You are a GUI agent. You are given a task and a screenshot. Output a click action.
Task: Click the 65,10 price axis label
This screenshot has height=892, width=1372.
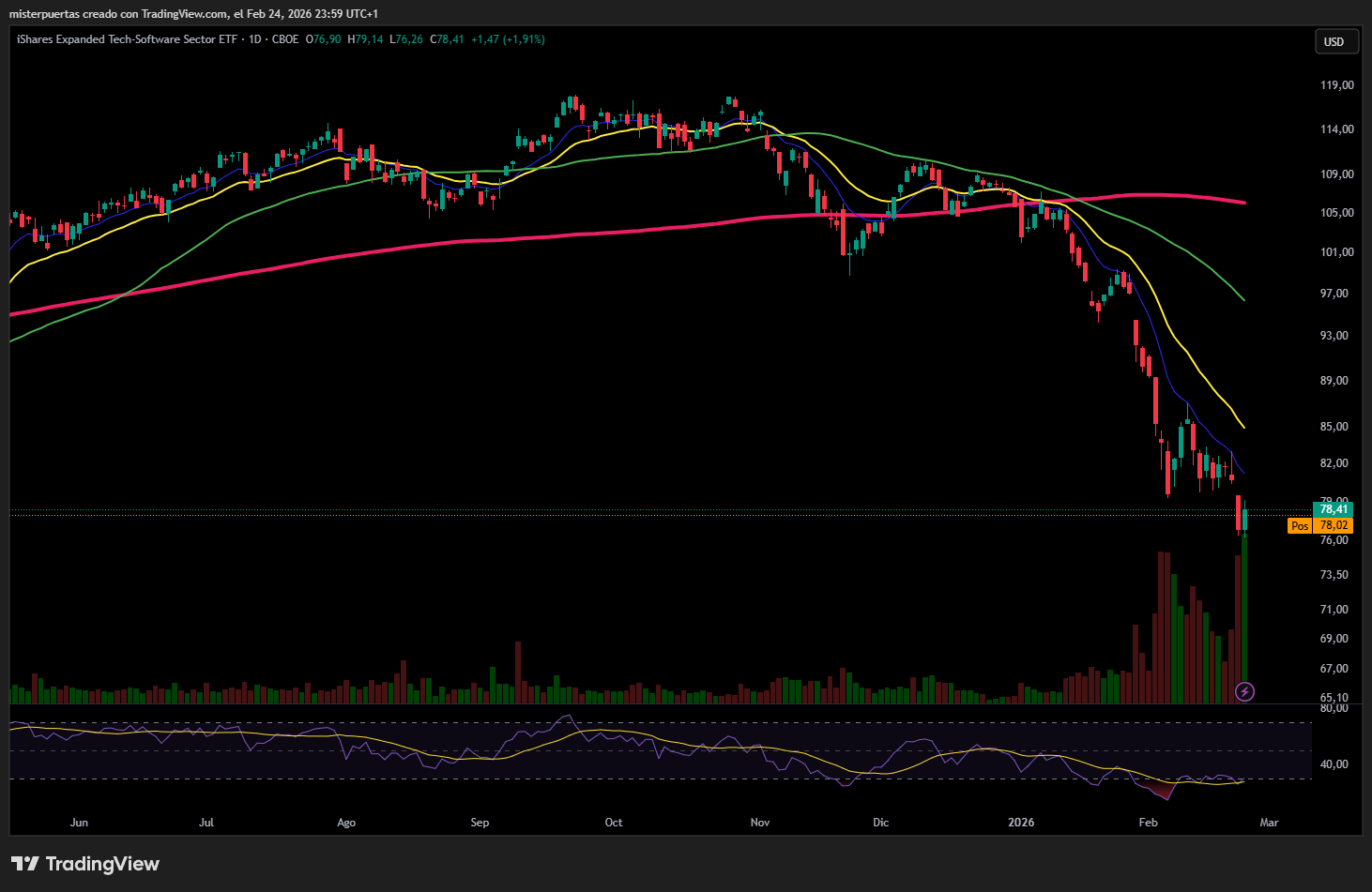[1334, 698]
